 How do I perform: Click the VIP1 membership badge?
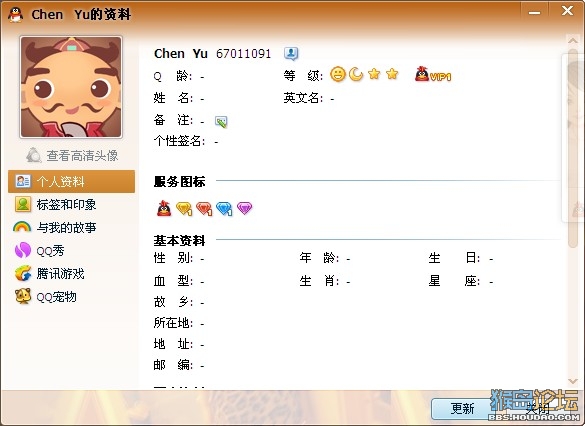click(433, 74)
